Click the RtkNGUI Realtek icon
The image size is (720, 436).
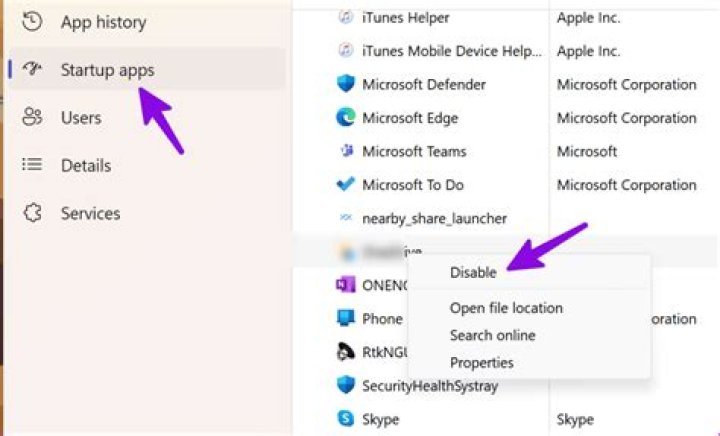(346, 352)
